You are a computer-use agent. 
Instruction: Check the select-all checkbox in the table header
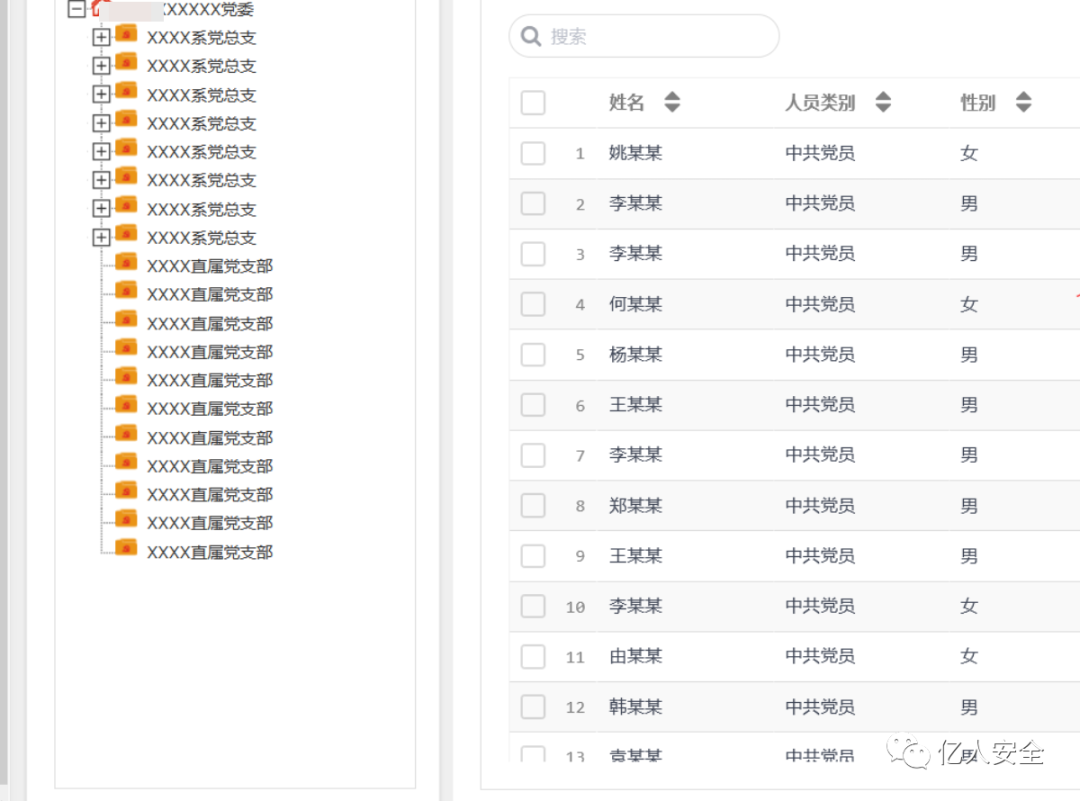[532, 102]
